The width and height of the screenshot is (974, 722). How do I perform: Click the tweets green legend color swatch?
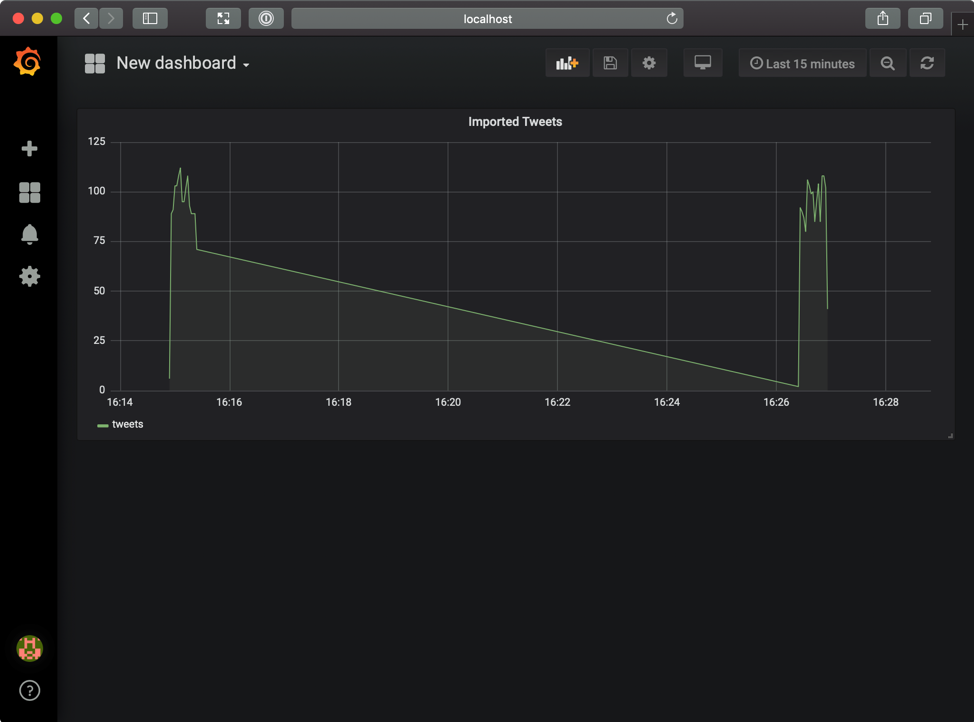[x=102, y=425]
